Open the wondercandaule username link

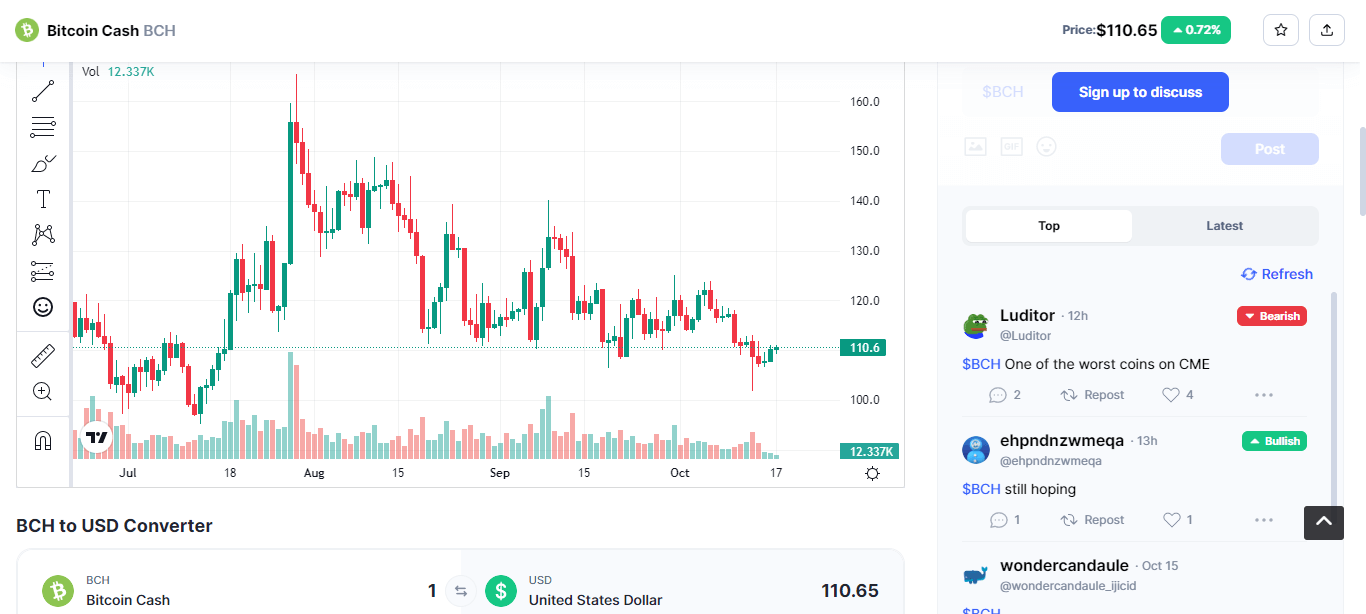[x=1064, y=566]
